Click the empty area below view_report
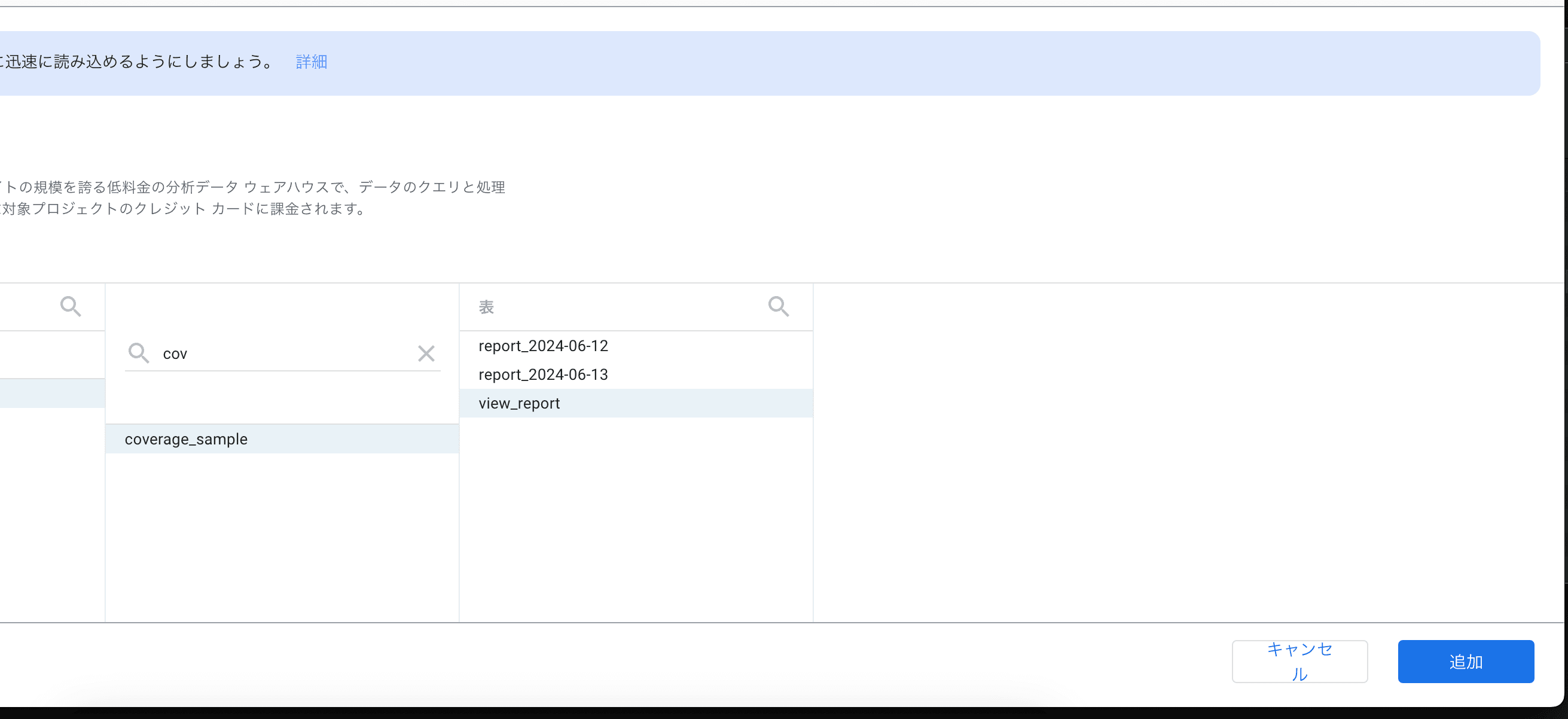1568x719 pixels. 636,517
